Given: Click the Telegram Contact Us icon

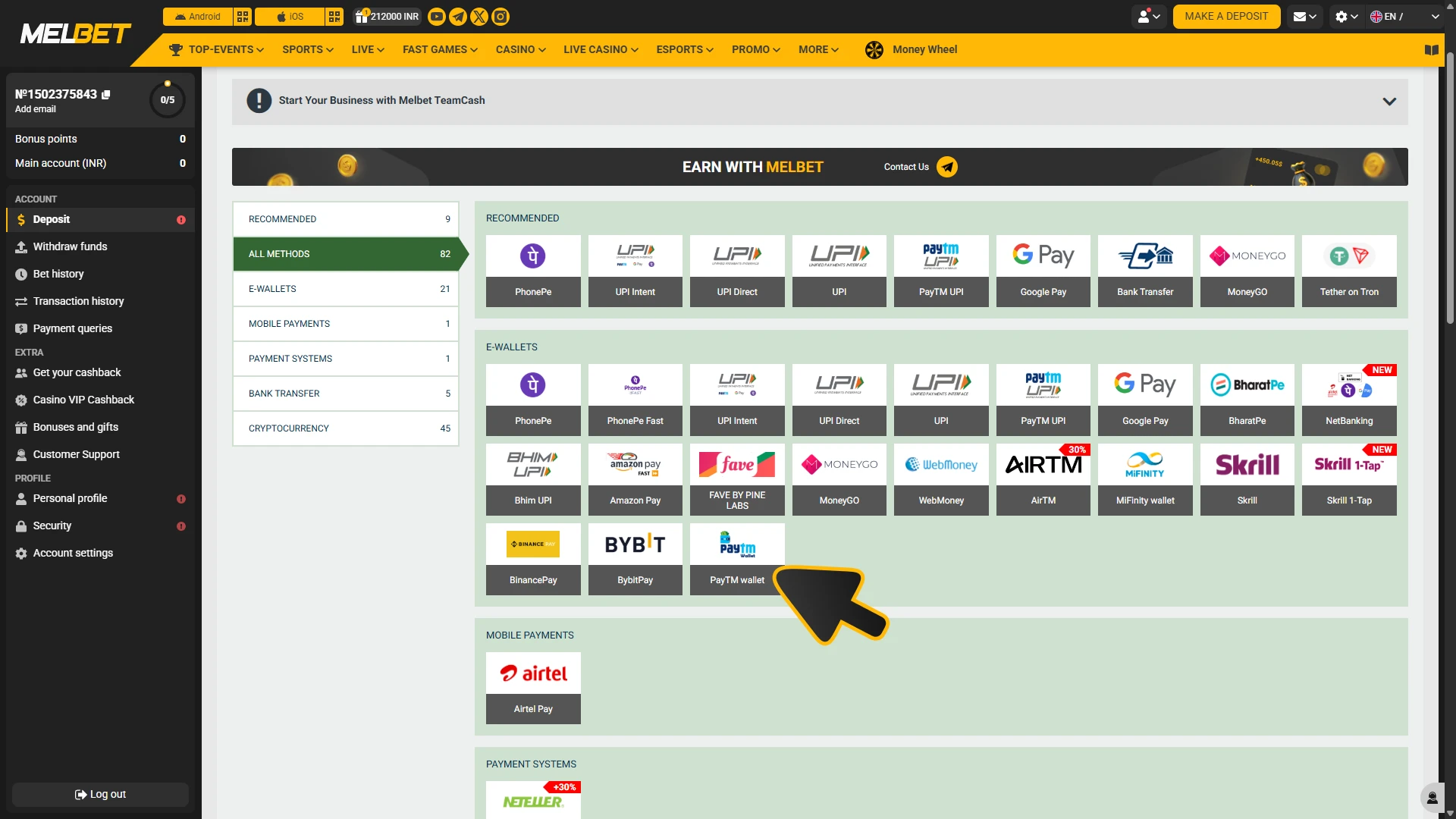Looking at the screenshot, I should (x=947, y=167).
